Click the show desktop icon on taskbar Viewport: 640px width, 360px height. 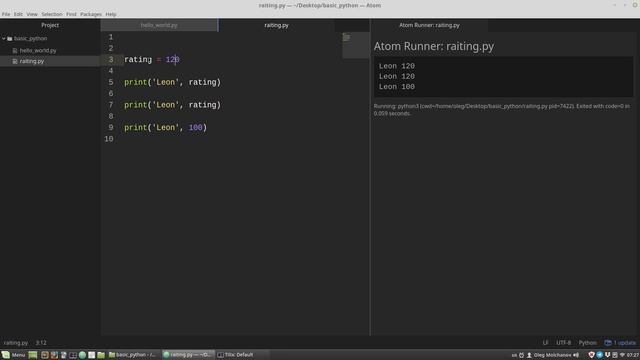pos(33,355)
